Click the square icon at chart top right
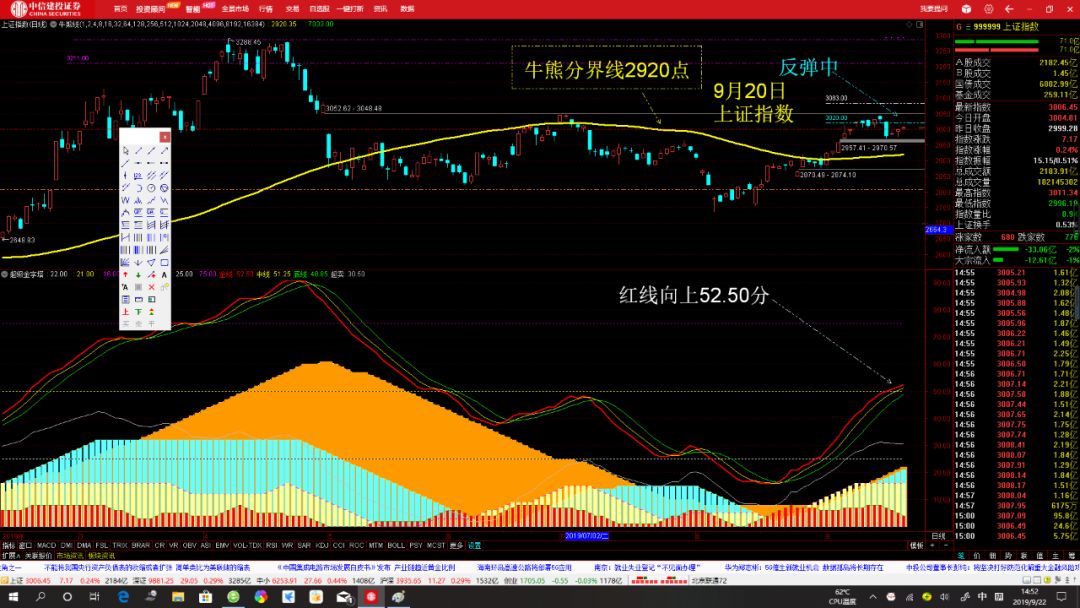The height and width of the screenshot is (608, 1080). (920, 24)
